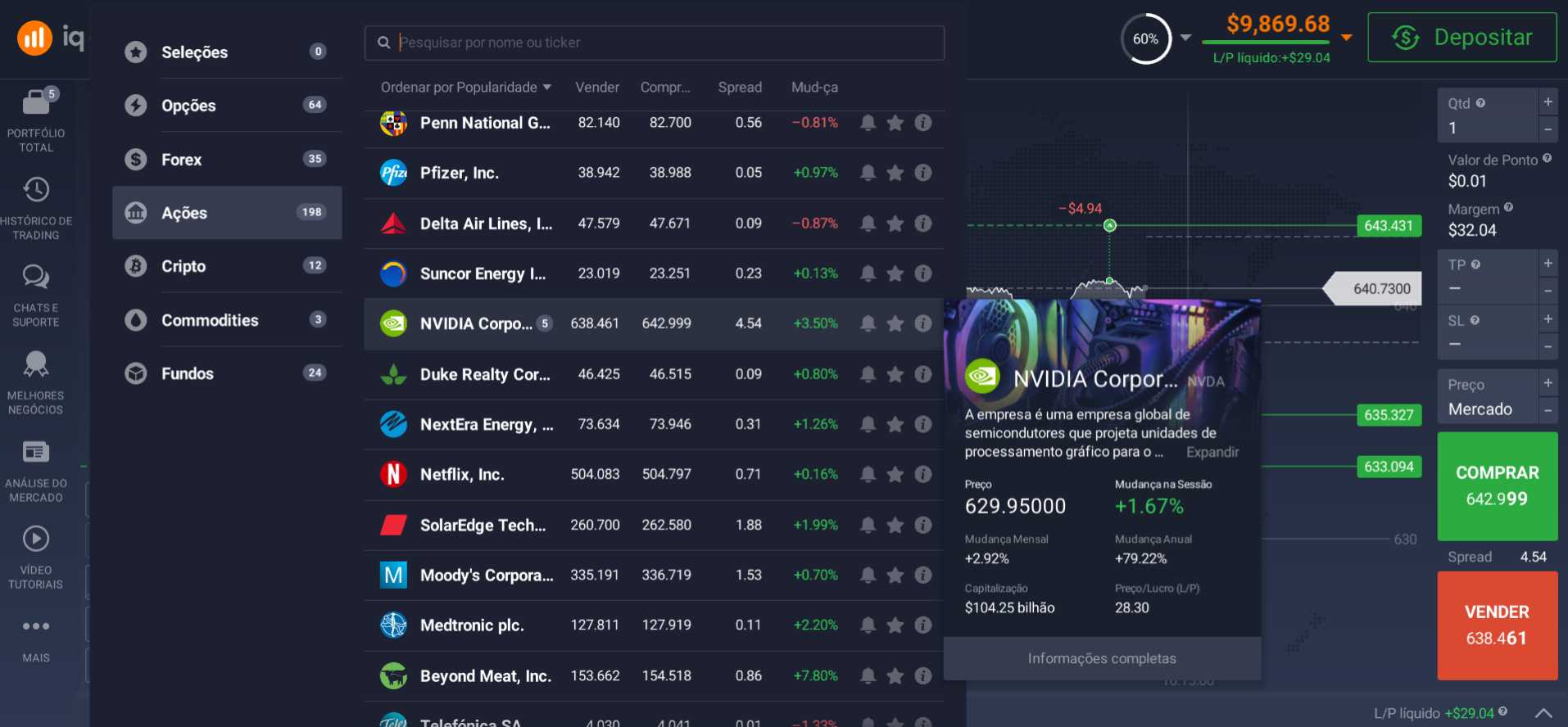Select Forex category
This screenshot has width=1568, height=727.
(x=227, y=159)
